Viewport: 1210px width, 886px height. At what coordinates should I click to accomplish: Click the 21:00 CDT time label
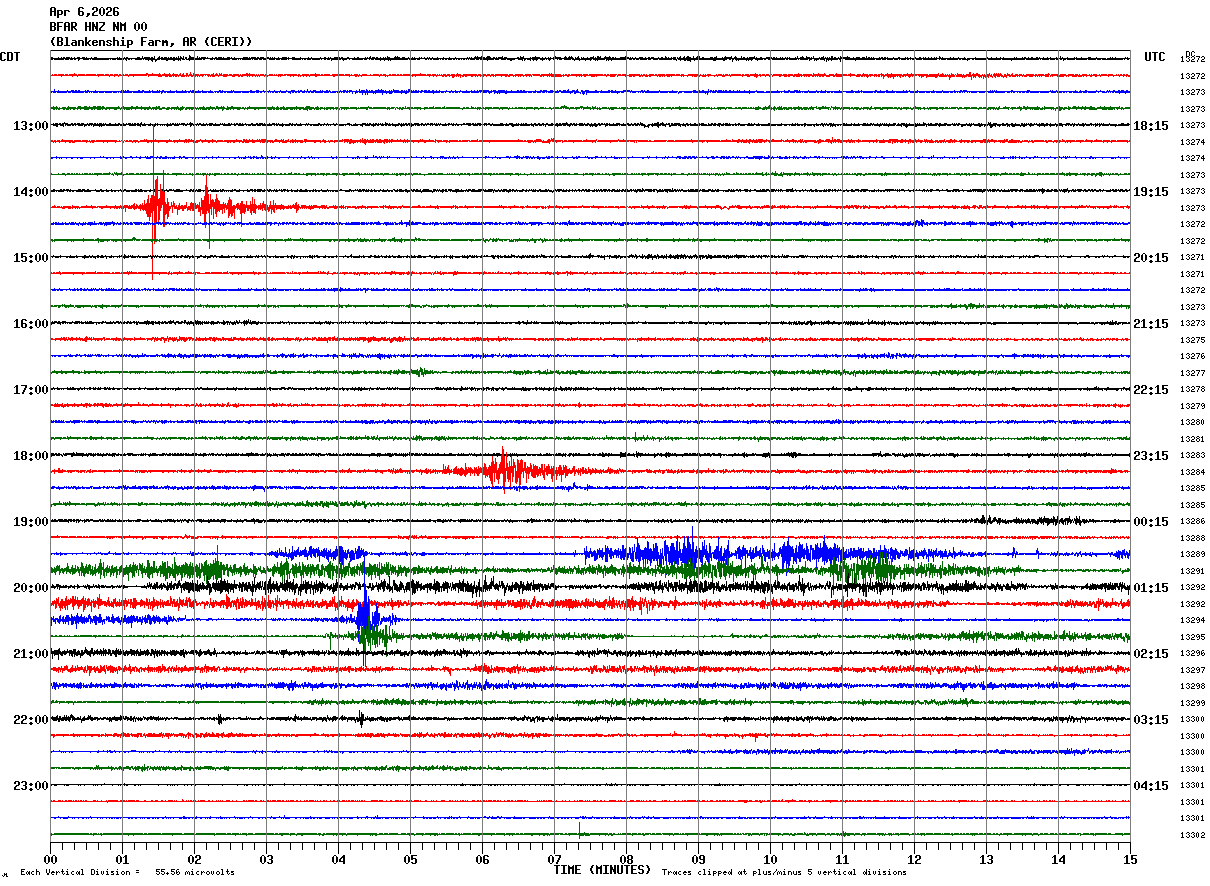(x=31, y=654)
